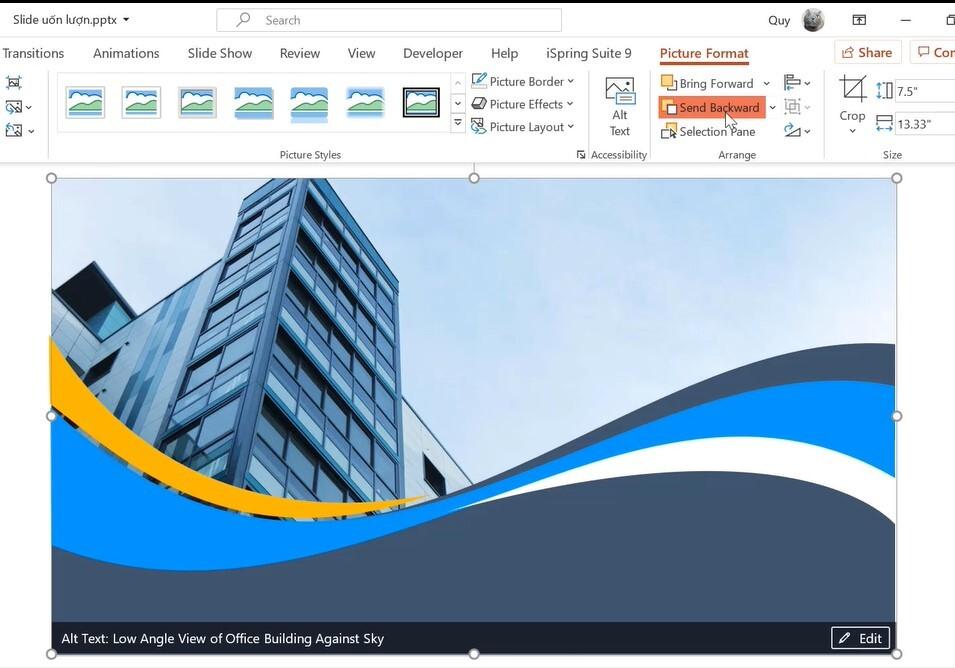Click the shape height field showing 7.5"
955x668 pixels.
pos(925,91)
